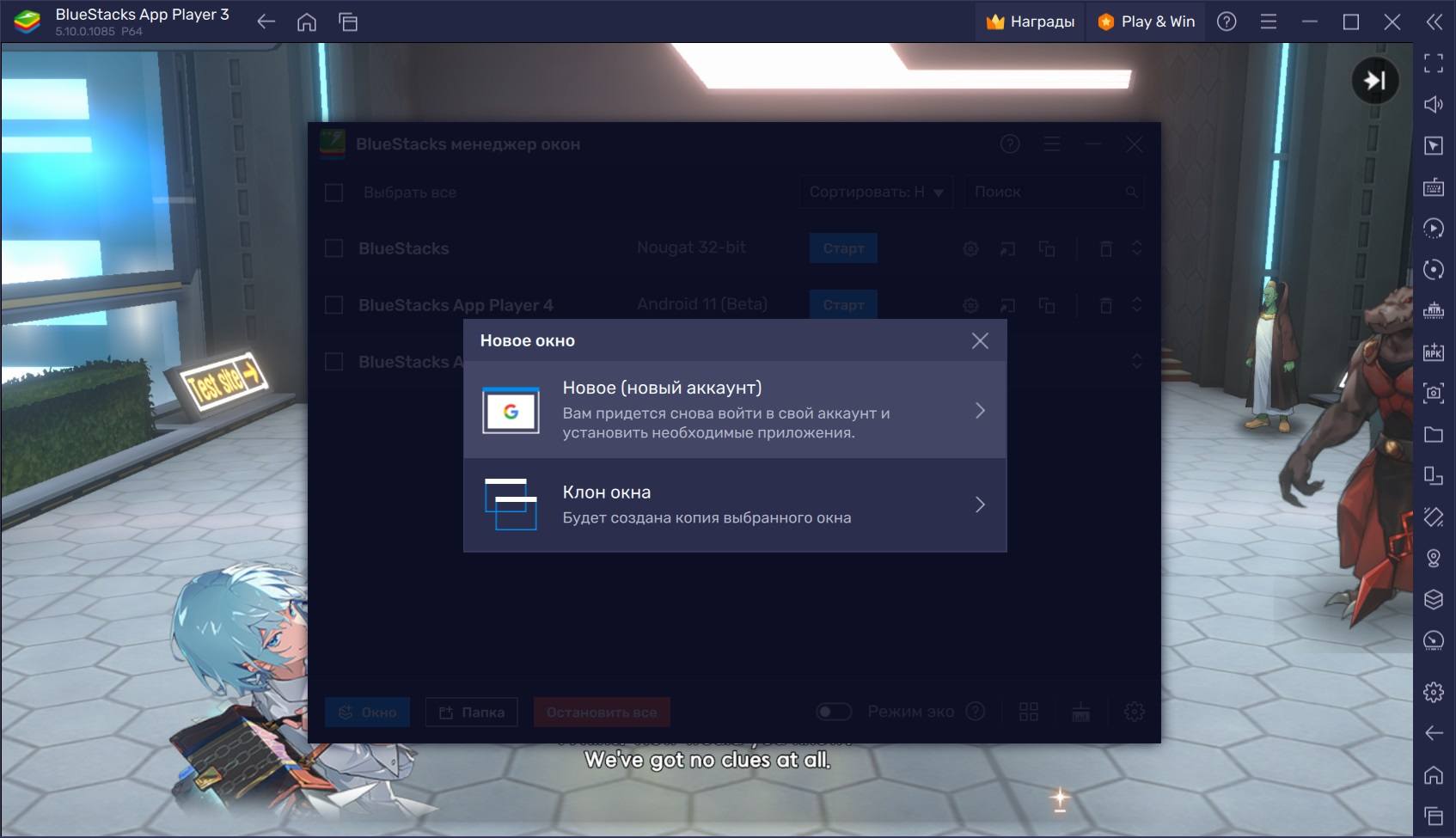Open help icon in менеджер окон title
The width and height of the screenshot is (1456, 838).
pos(1010,144)
